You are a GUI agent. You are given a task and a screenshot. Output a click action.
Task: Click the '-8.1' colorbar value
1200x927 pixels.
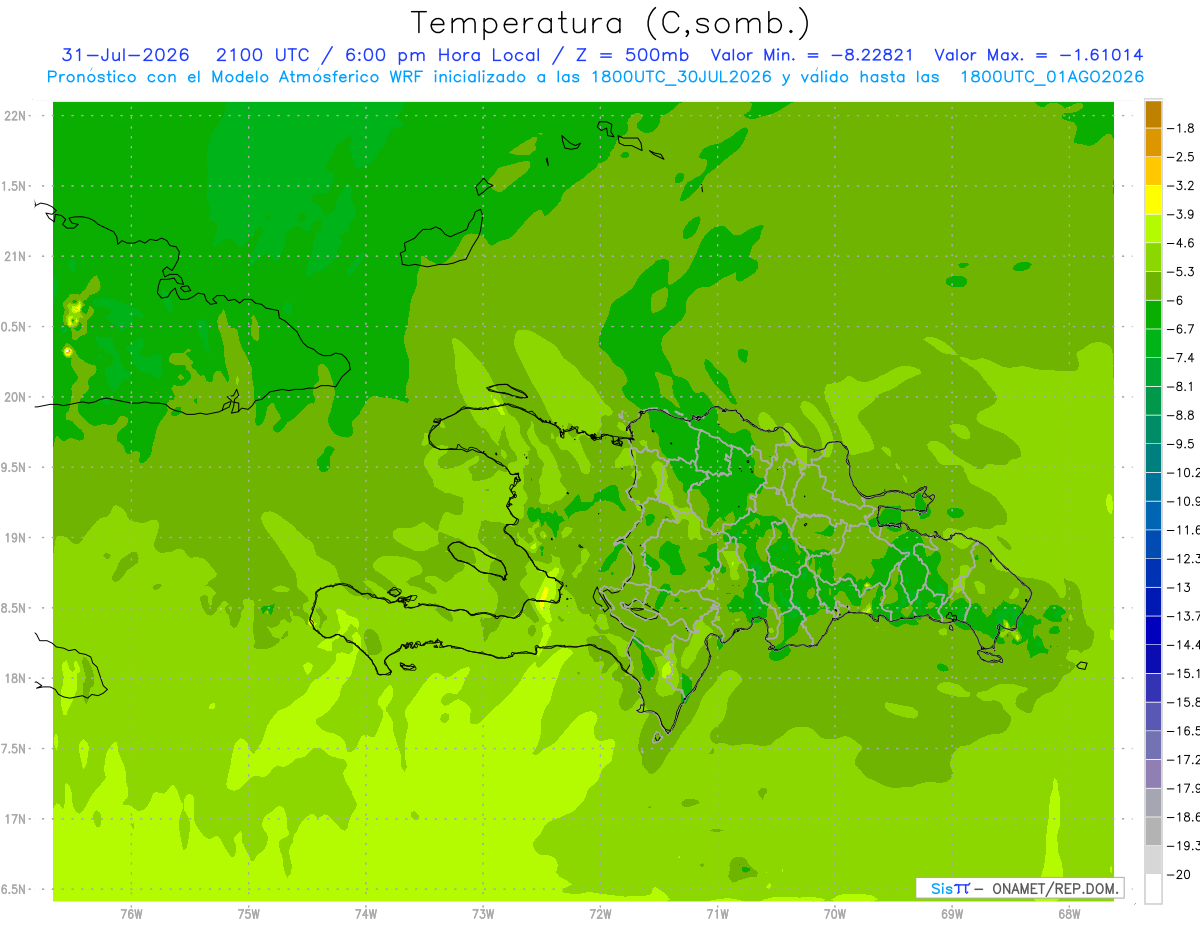click(x=1182, y=386)
